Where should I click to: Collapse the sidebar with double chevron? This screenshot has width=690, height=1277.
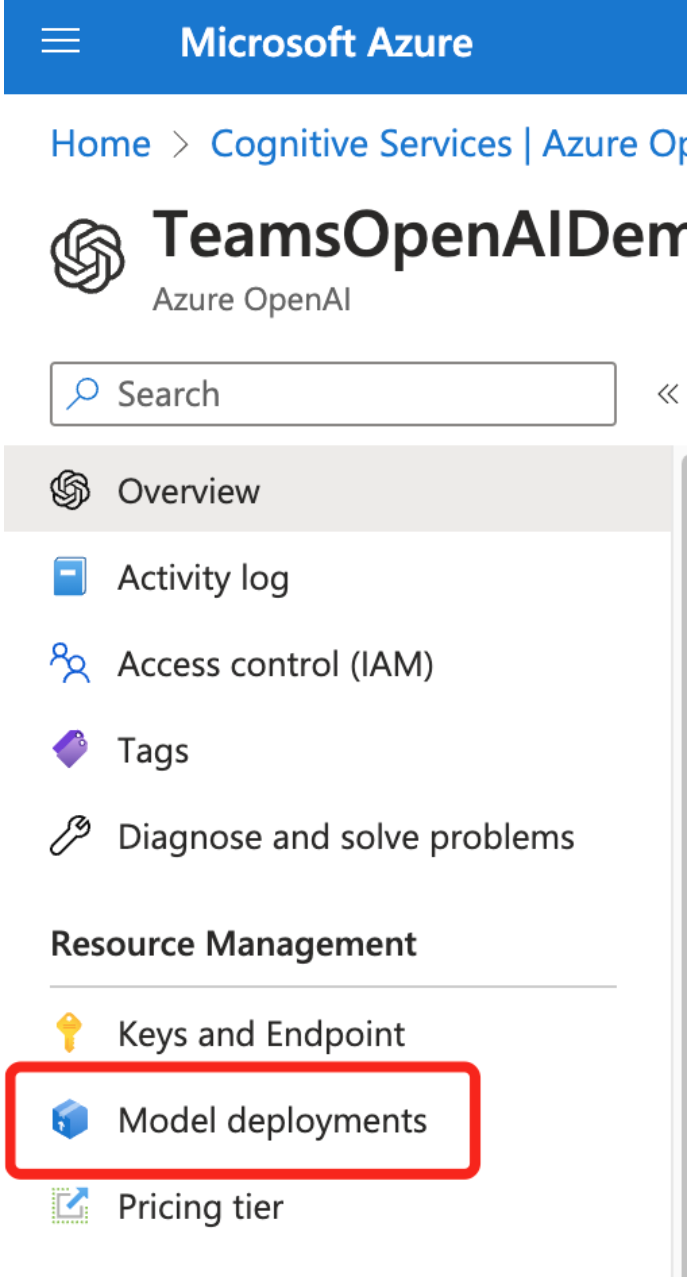coord(668,394)
